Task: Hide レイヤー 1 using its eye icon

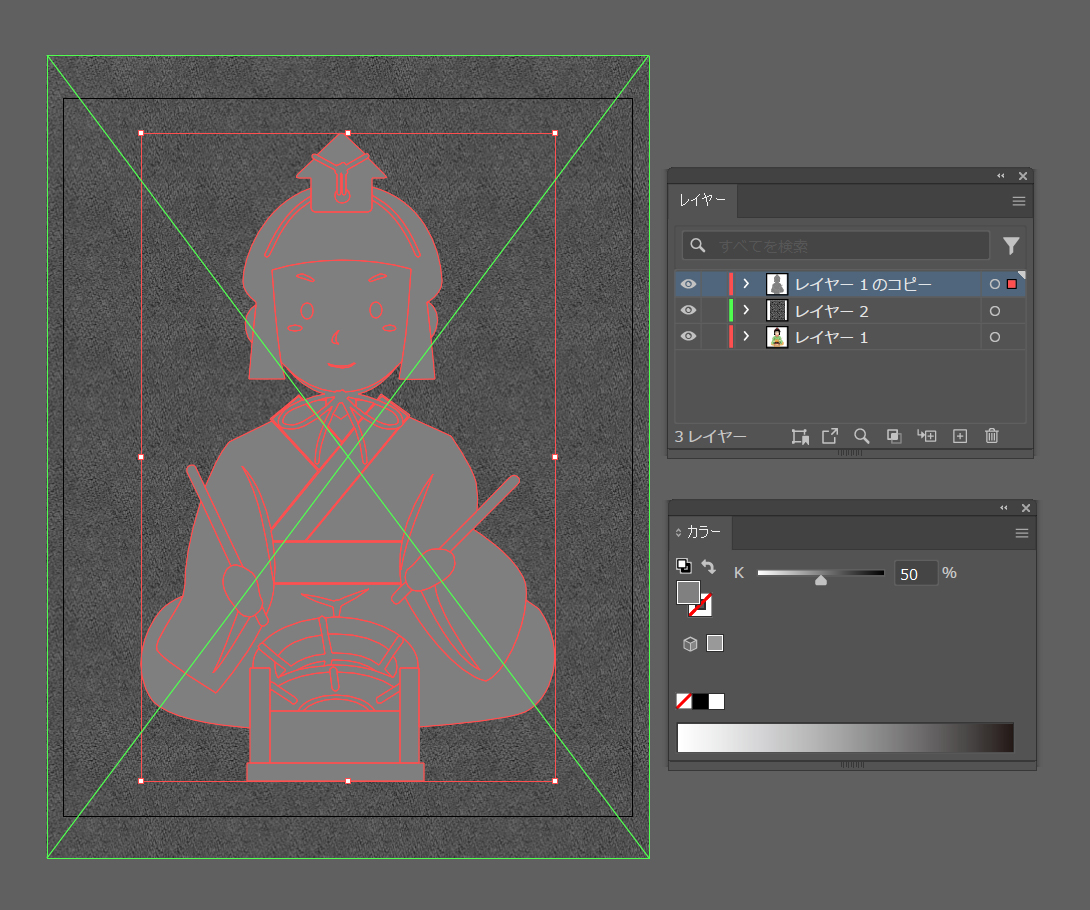Action: [x=688, y=337]
